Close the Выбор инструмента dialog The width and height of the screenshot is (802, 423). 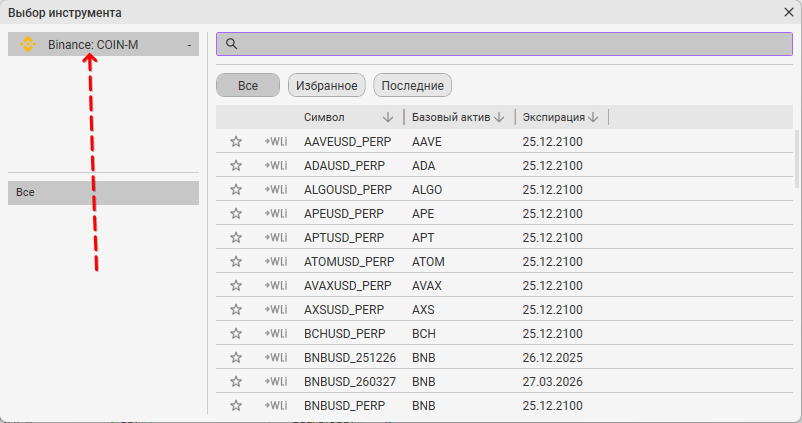pyautogui.click(x=789, y=12)
